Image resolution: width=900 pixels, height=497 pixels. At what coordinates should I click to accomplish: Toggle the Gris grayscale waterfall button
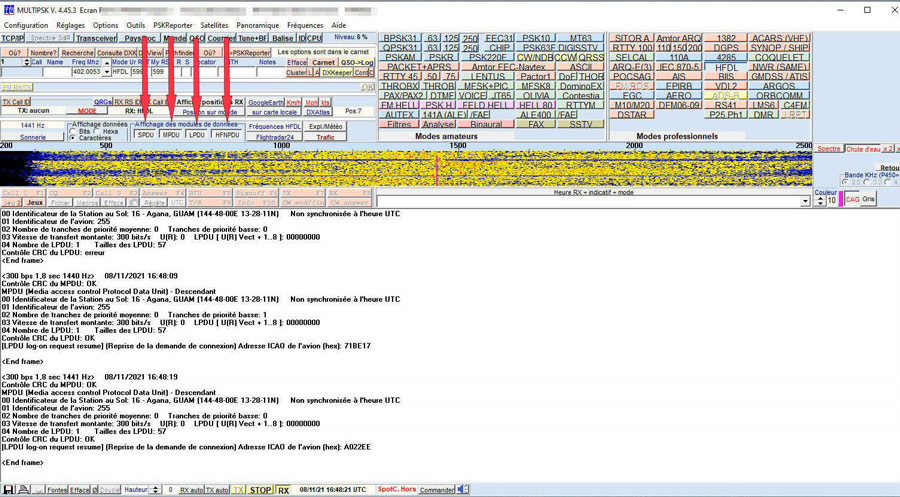868,199
